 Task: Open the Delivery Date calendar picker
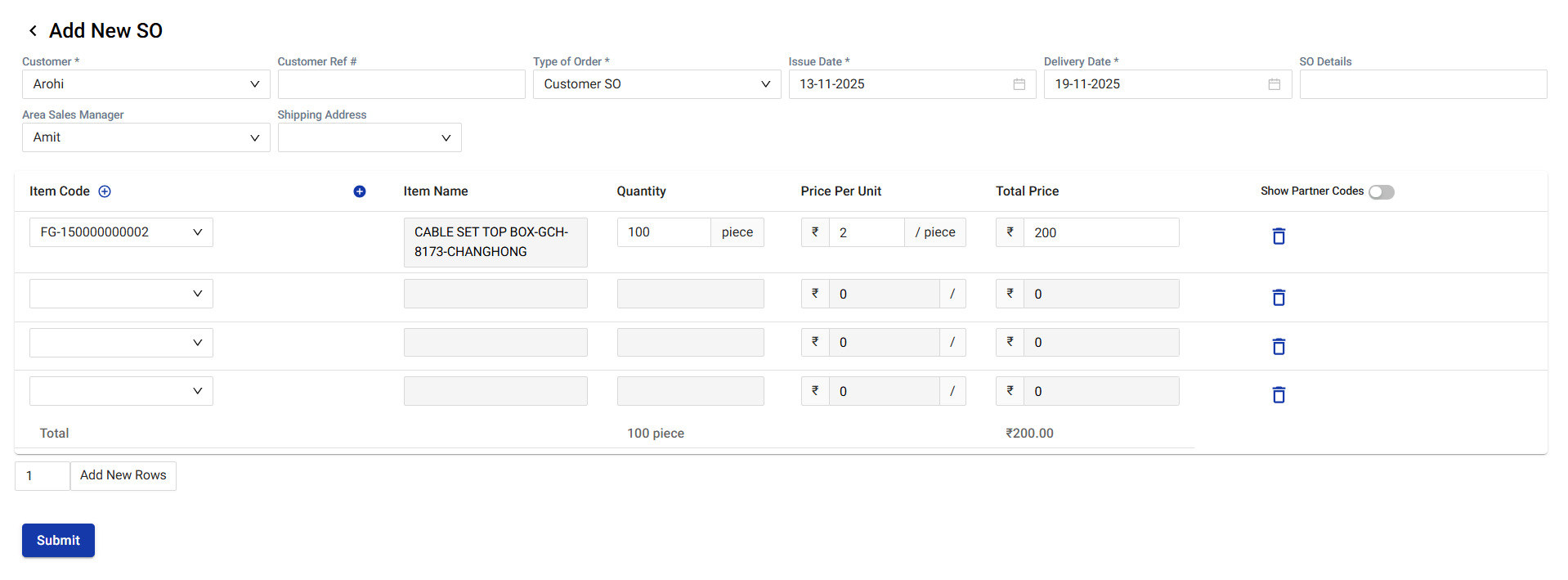pyautogui.click(x=1274, y=84)
